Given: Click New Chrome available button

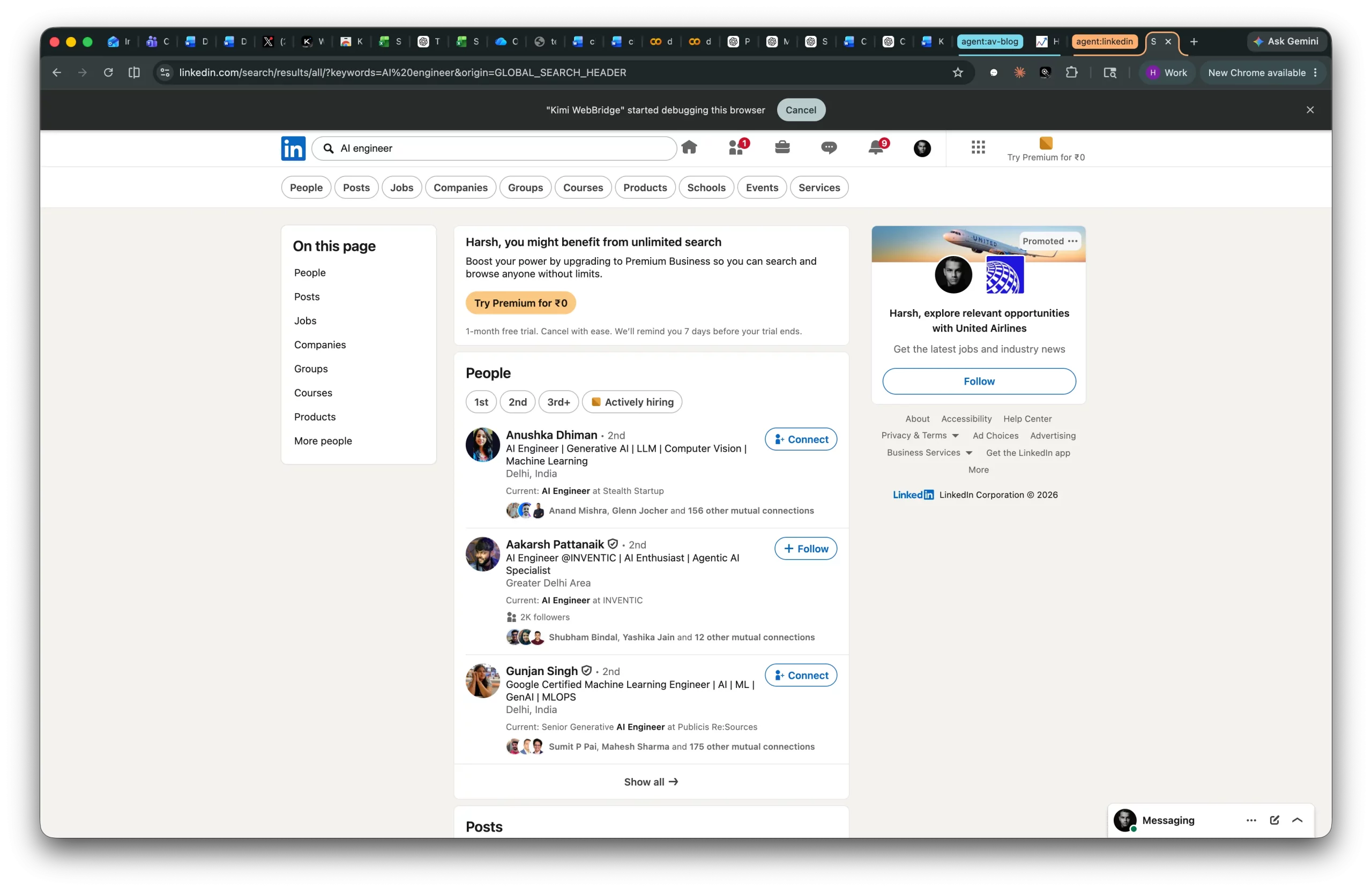Looking at the screenshot, I should point(1262,73).
